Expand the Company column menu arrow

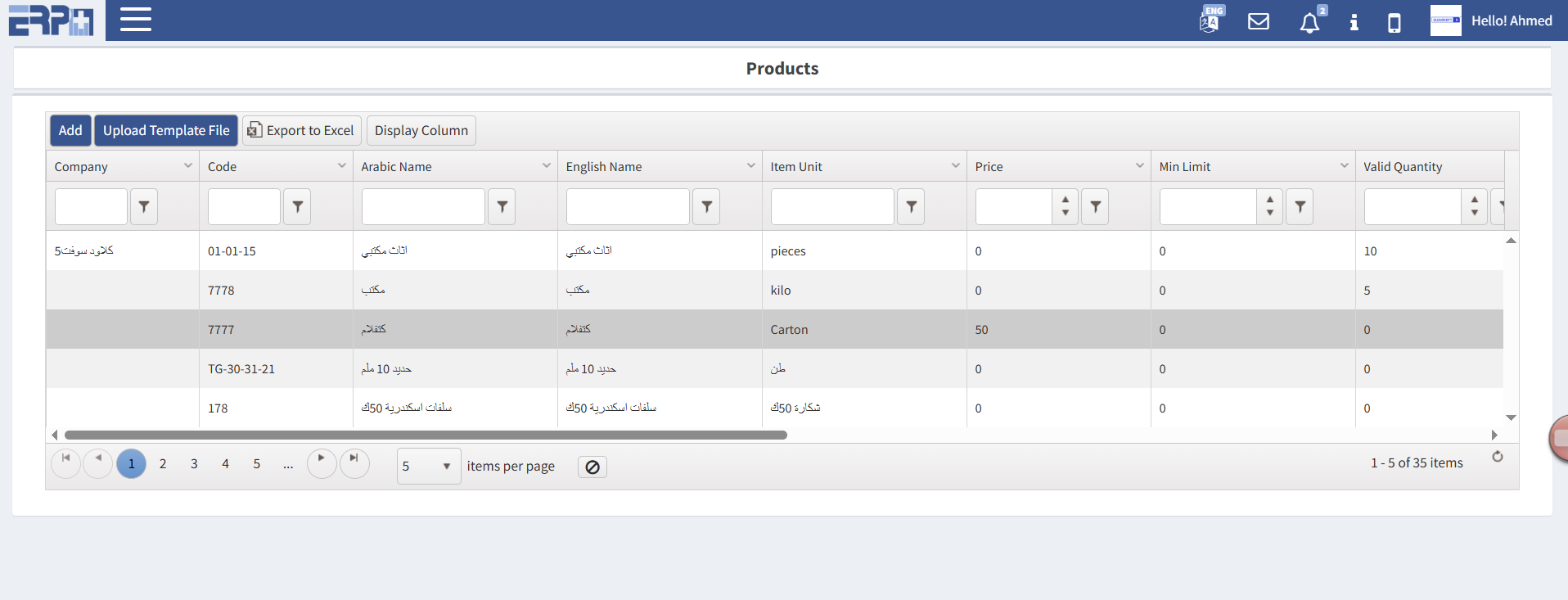point(187,166)
